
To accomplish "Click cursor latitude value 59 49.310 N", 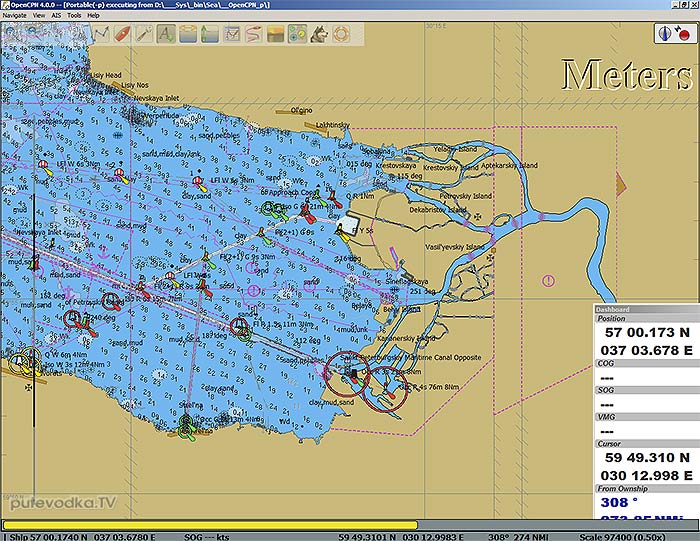I will click(647, 458).
